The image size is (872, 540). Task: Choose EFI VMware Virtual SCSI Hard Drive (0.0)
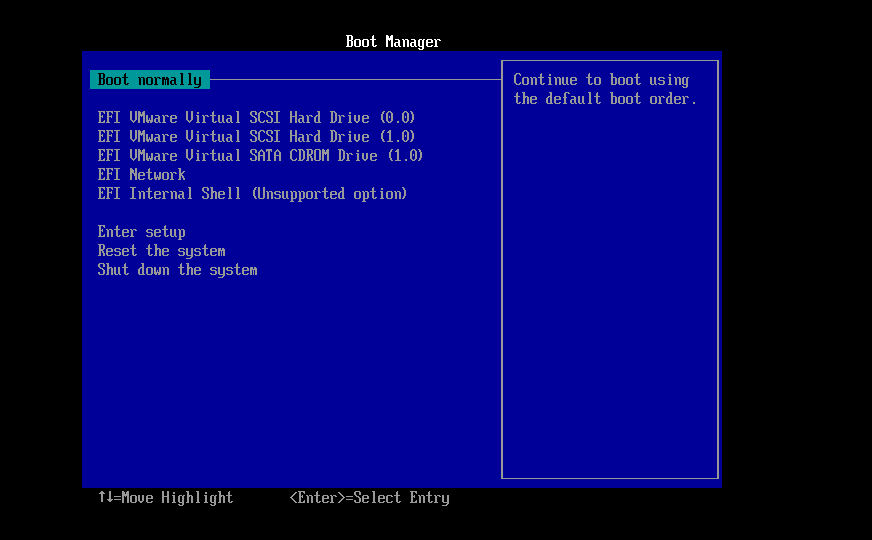click(256, 118)
